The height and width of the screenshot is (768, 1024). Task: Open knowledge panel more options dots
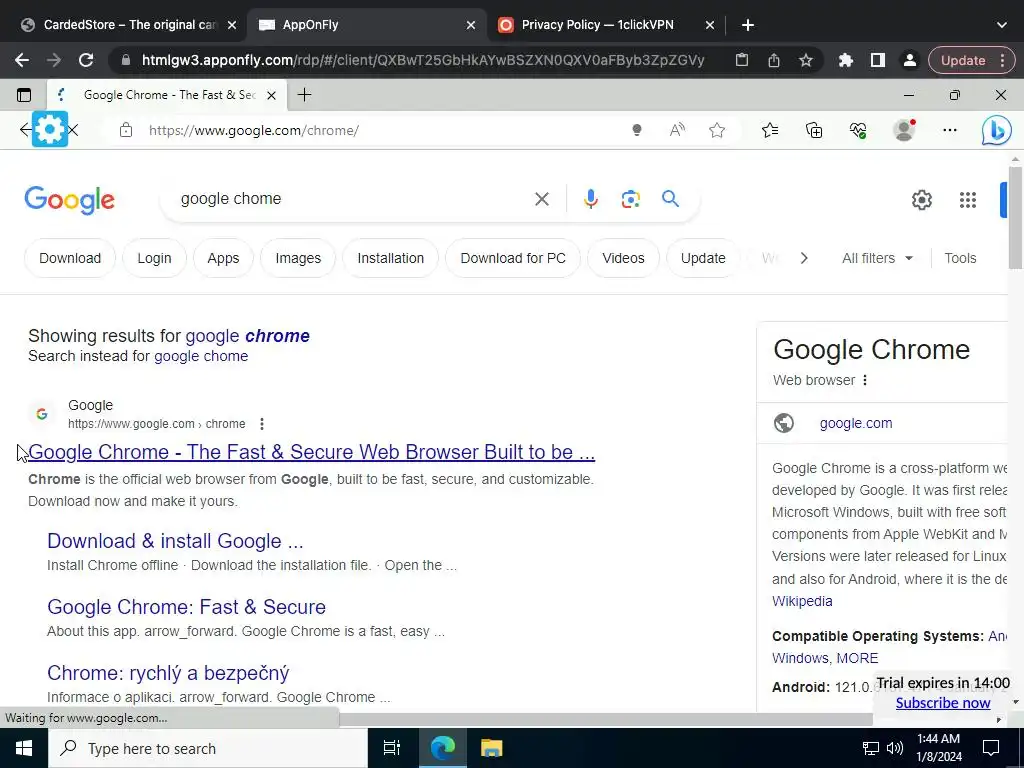(x=865, y=380)
